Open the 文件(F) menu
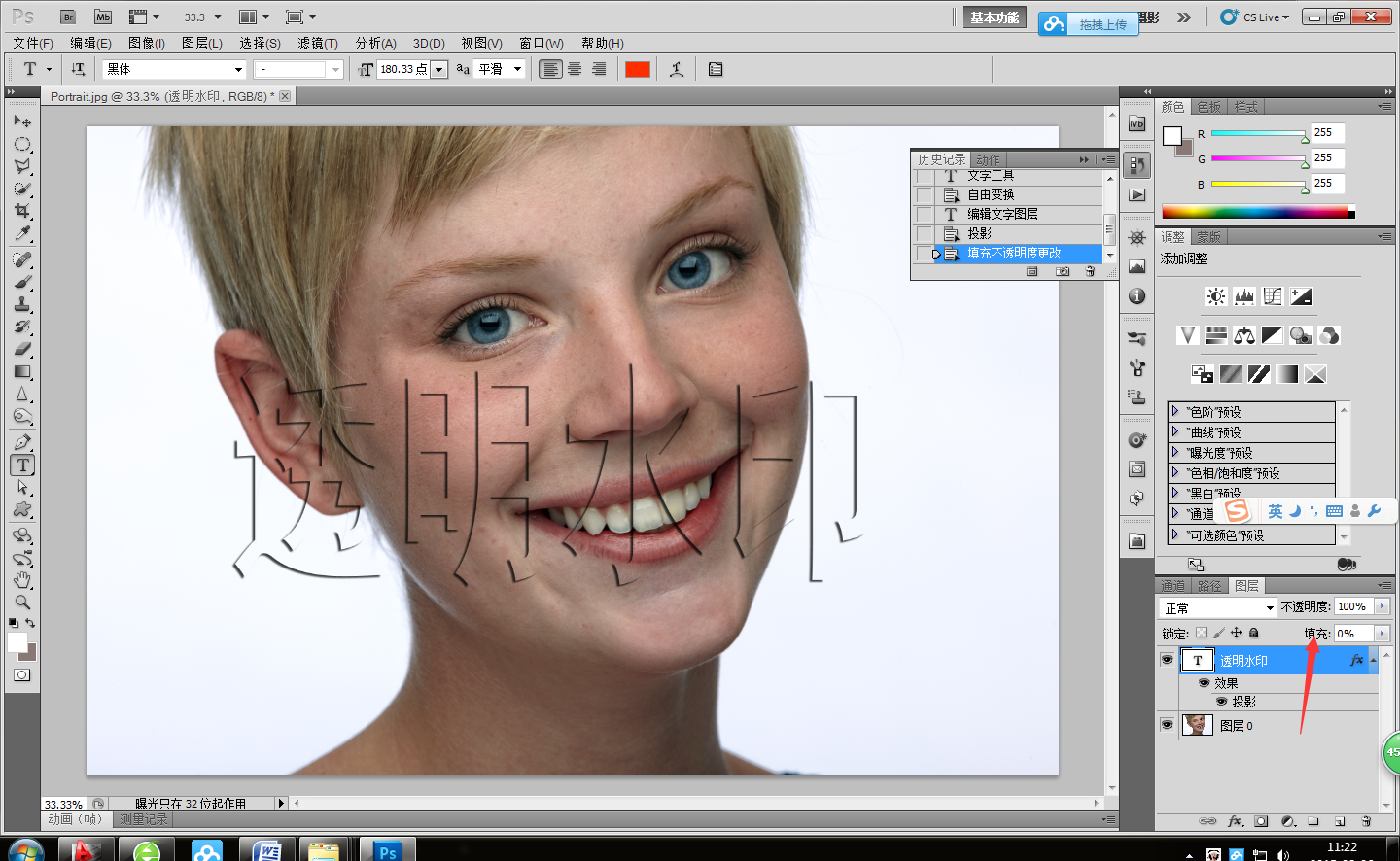1400x861 pixels. [33, 43]
